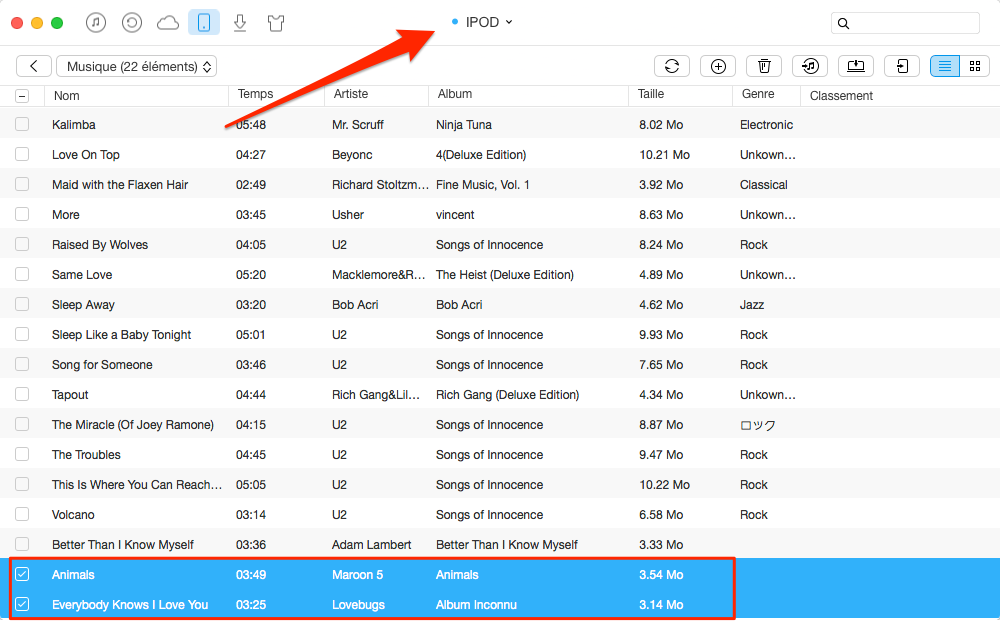Click the album Rich Gang (Deluxe Edition)
Viewport: 1000px width, 621px height.
pos(508,394)
